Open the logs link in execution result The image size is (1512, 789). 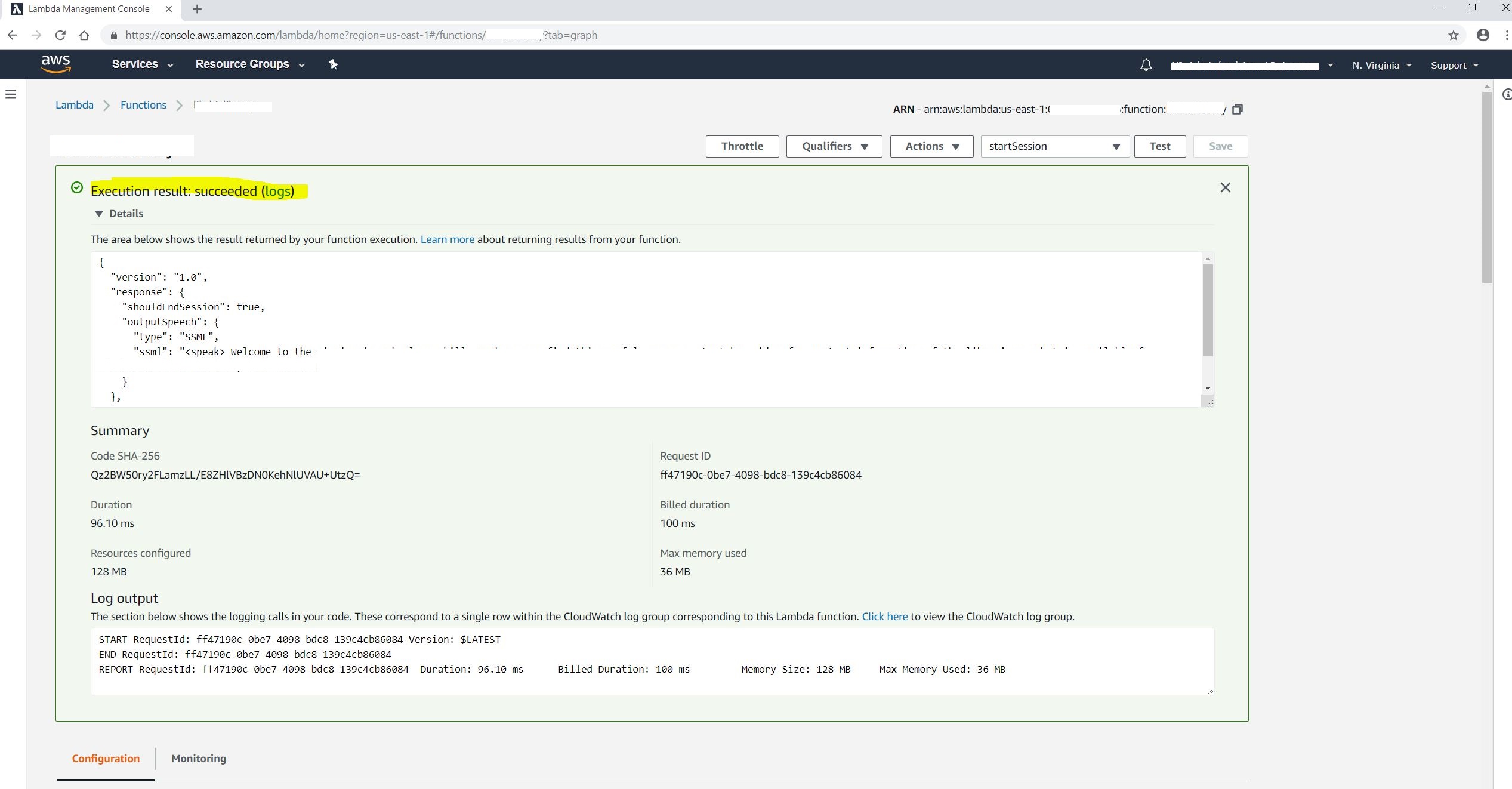[x=277, y=191]
